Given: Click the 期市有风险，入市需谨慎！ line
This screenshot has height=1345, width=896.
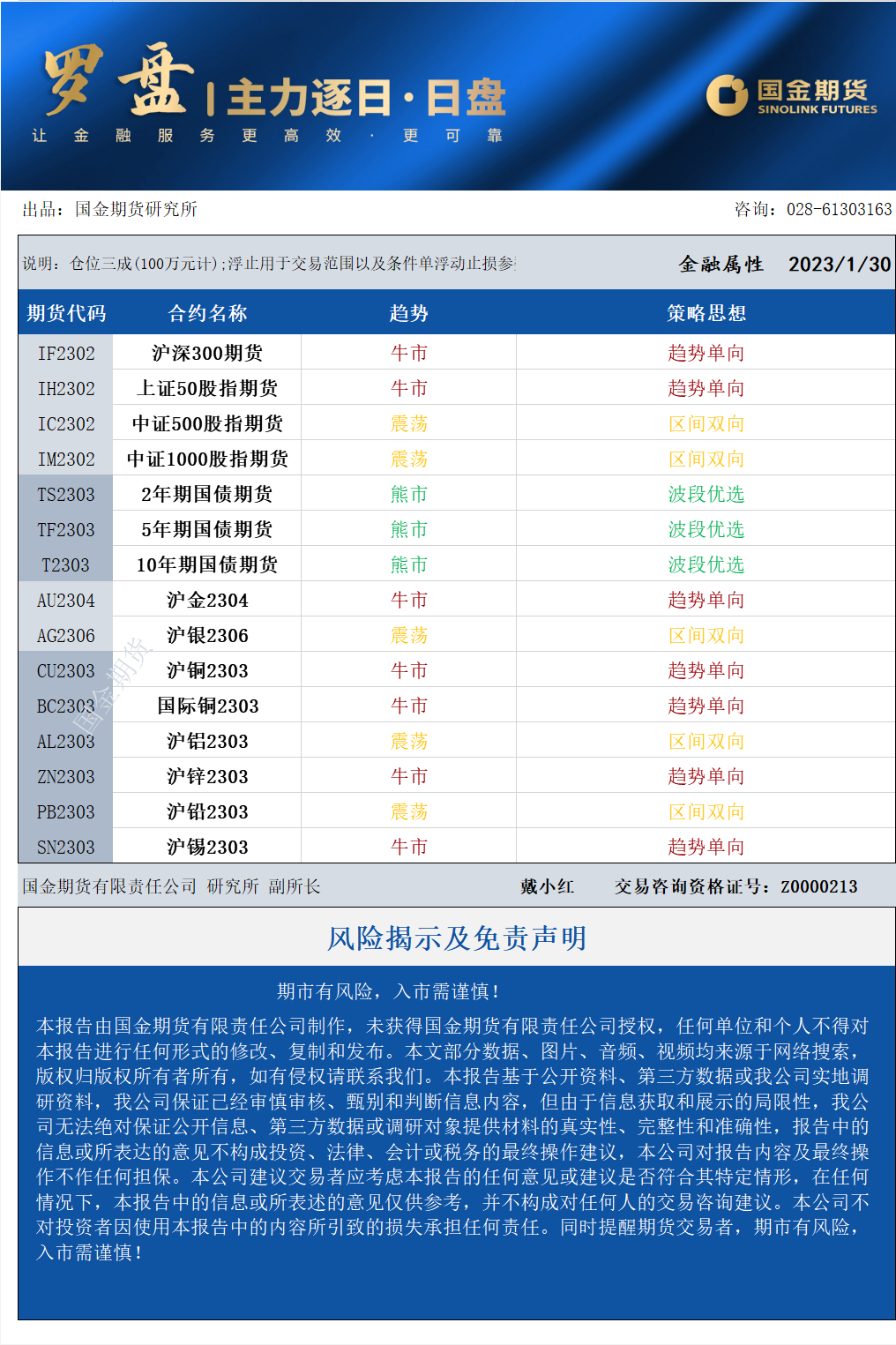Looking at the screenshot, I should tap(389, 991).
